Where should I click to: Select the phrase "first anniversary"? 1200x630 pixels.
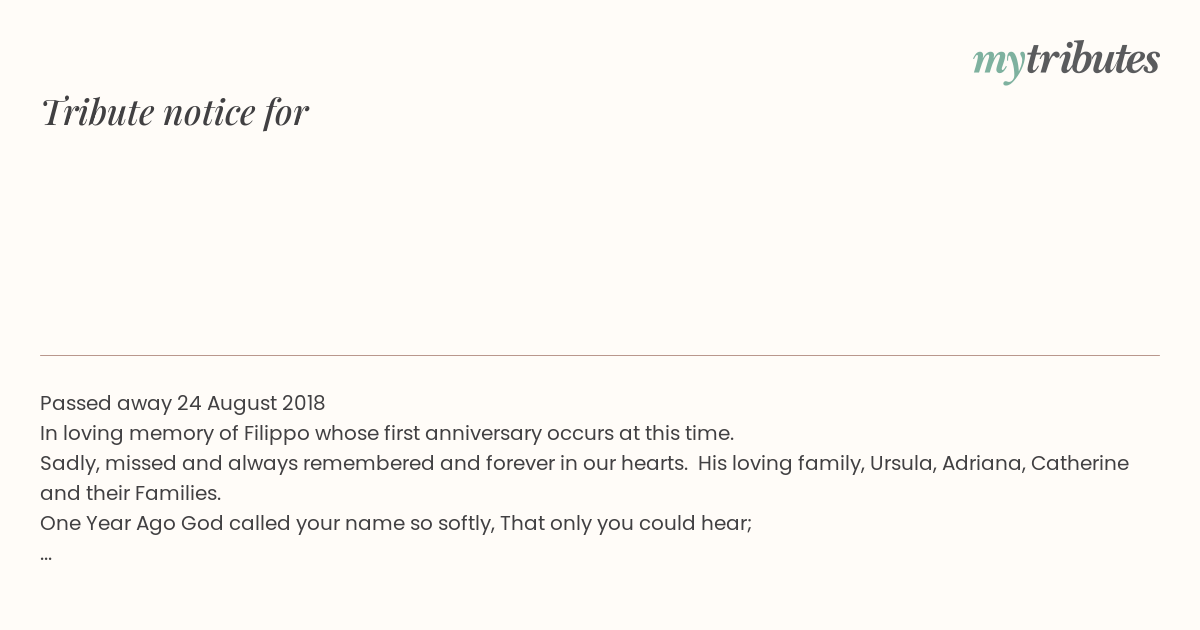click(461, 433)
